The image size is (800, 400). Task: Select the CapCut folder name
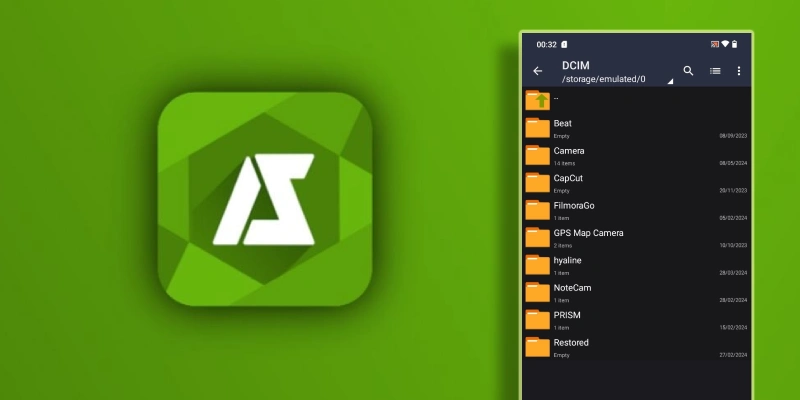click(568, 178)
